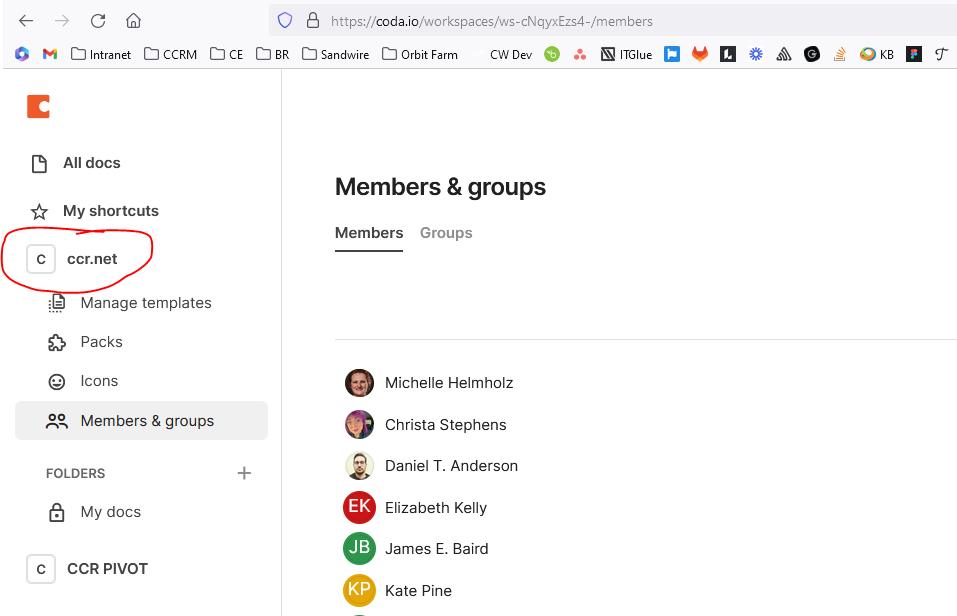
Task: Expand the CCR PIVOT workspace
Action: point(106,569)
